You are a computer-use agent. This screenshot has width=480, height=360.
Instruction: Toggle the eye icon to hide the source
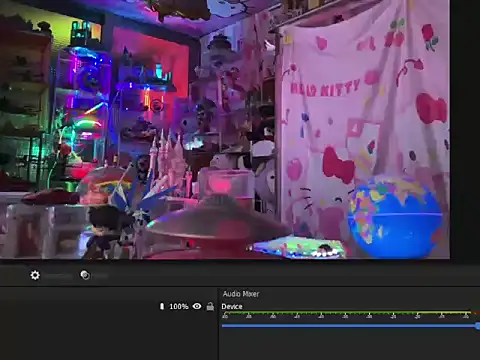tap(197, 306)
